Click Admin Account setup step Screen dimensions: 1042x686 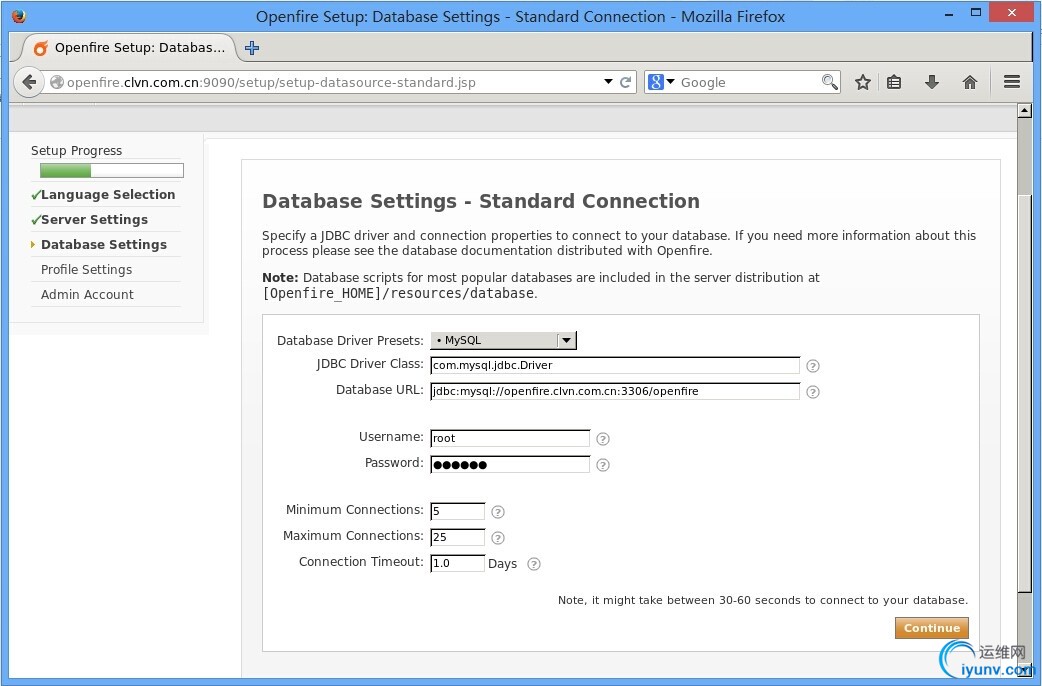point(87,294)
